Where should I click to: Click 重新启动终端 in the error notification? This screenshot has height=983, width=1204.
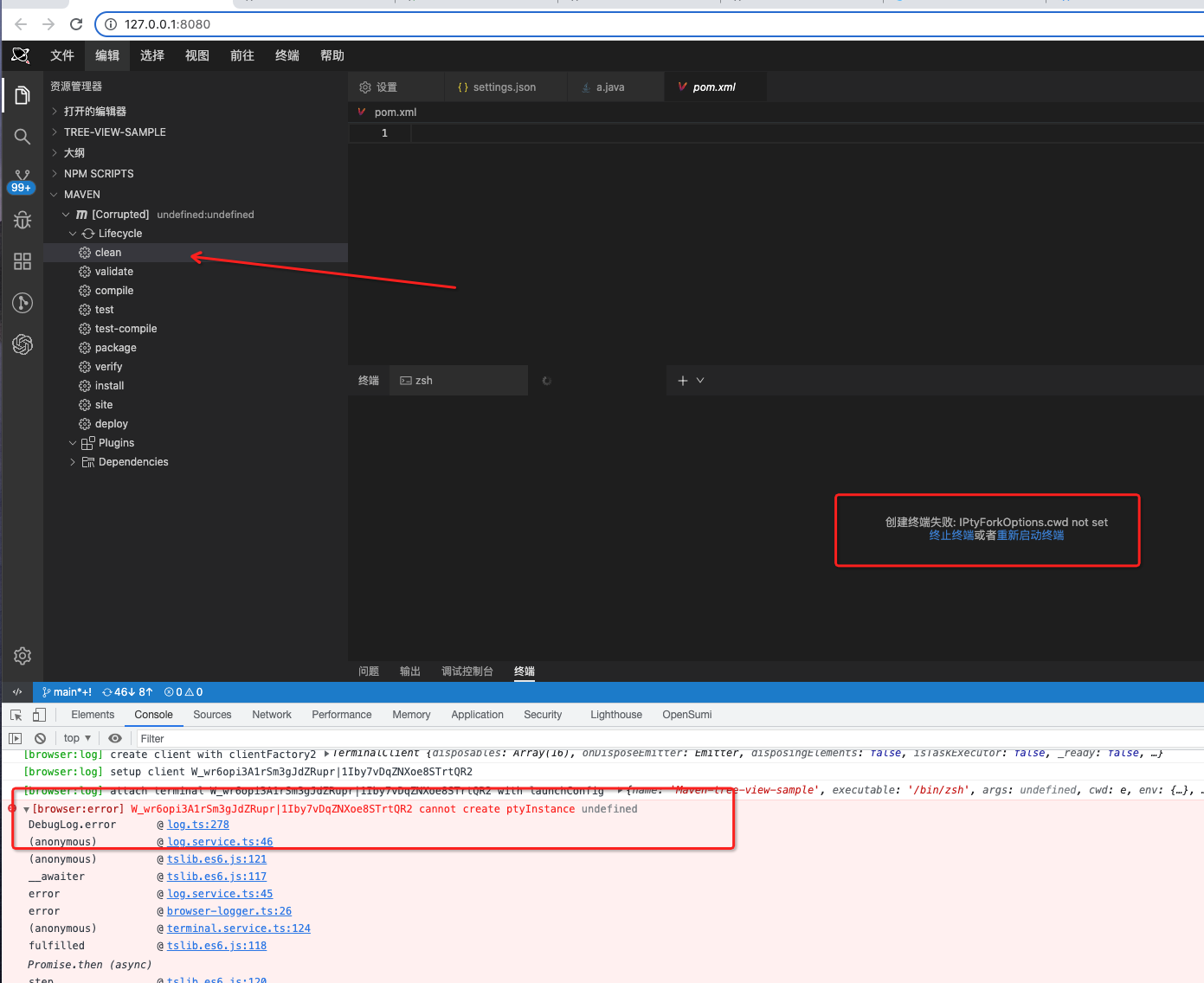[x=1030, y=535]
